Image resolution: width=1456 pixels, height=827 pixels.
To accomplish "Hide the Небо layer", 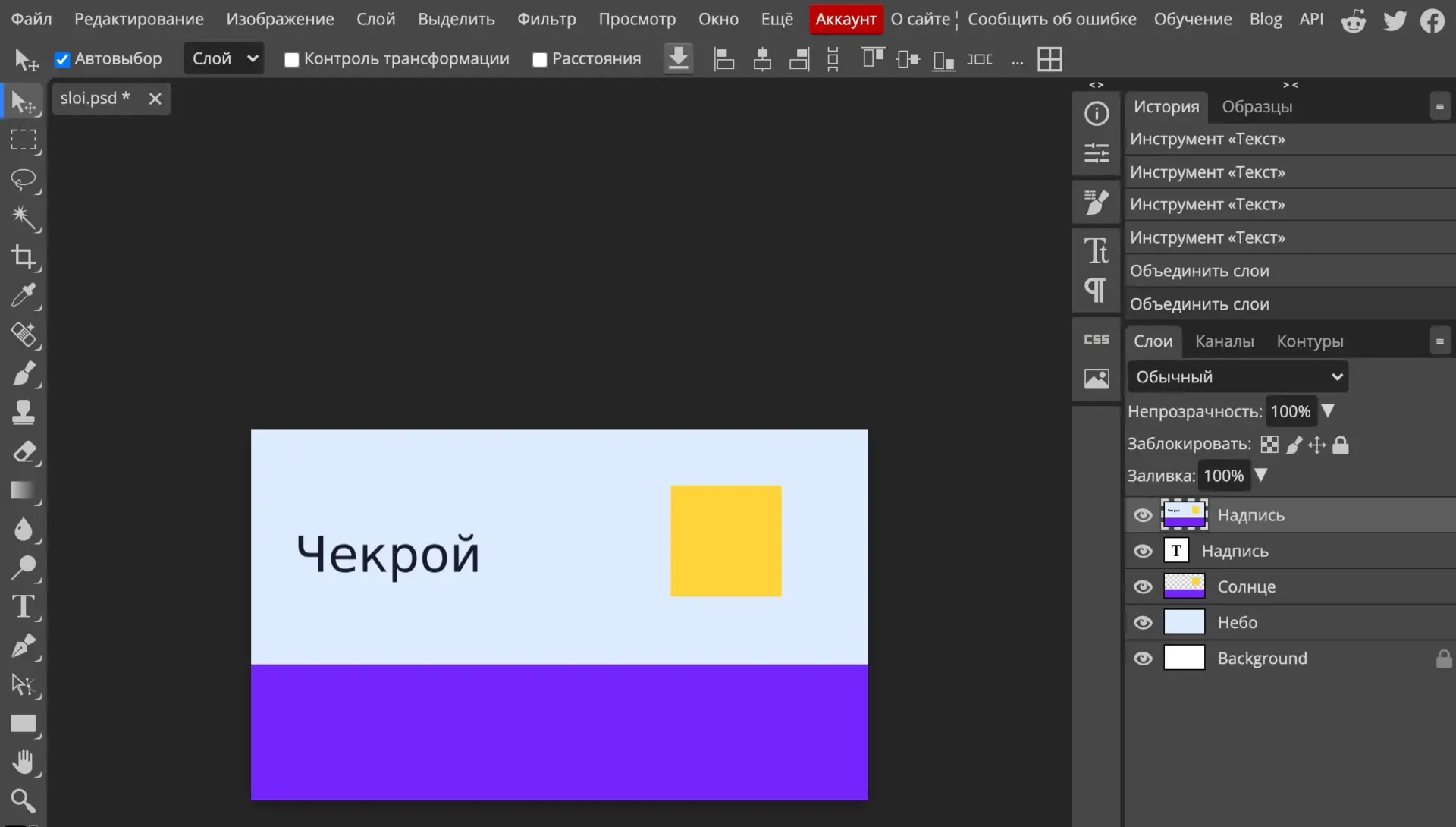I will (1143, 623).
